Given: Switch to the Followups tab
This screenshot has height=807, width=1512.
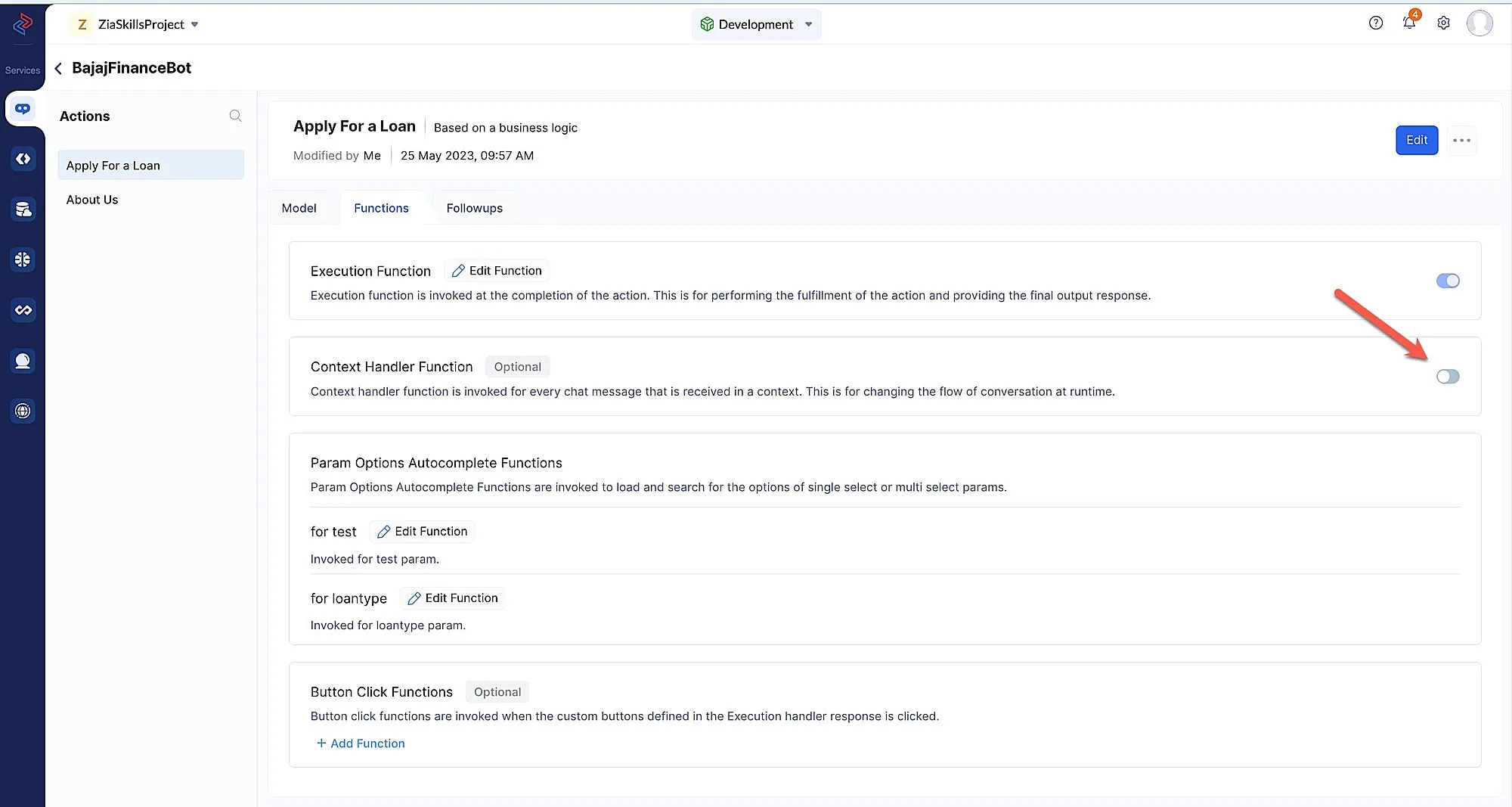Looking at the screenshot, I should click(x=474, y=208).
